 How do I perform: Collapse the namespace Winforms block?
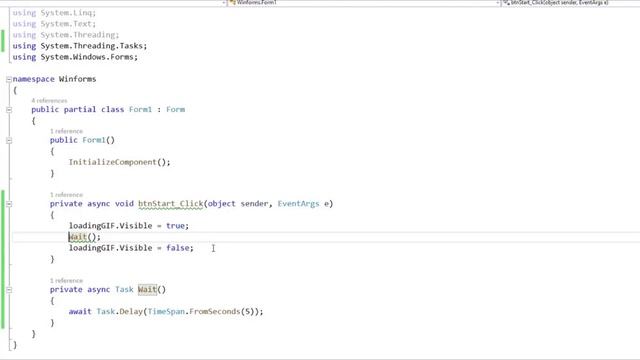coord(9,79)
